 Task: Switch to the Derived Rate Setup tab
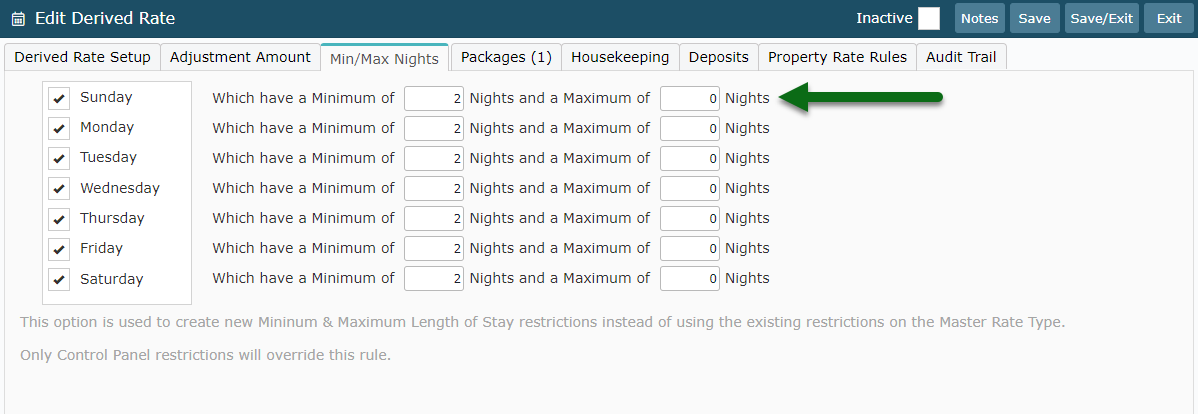(x=83, y=57)
